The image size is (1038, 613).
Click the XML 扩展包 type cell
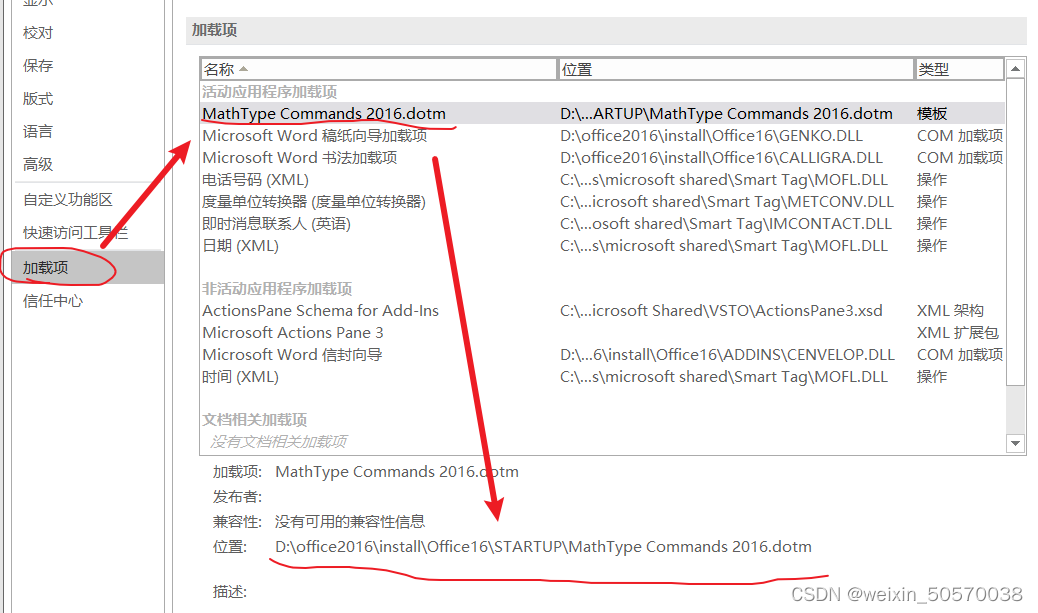[957, 332]
